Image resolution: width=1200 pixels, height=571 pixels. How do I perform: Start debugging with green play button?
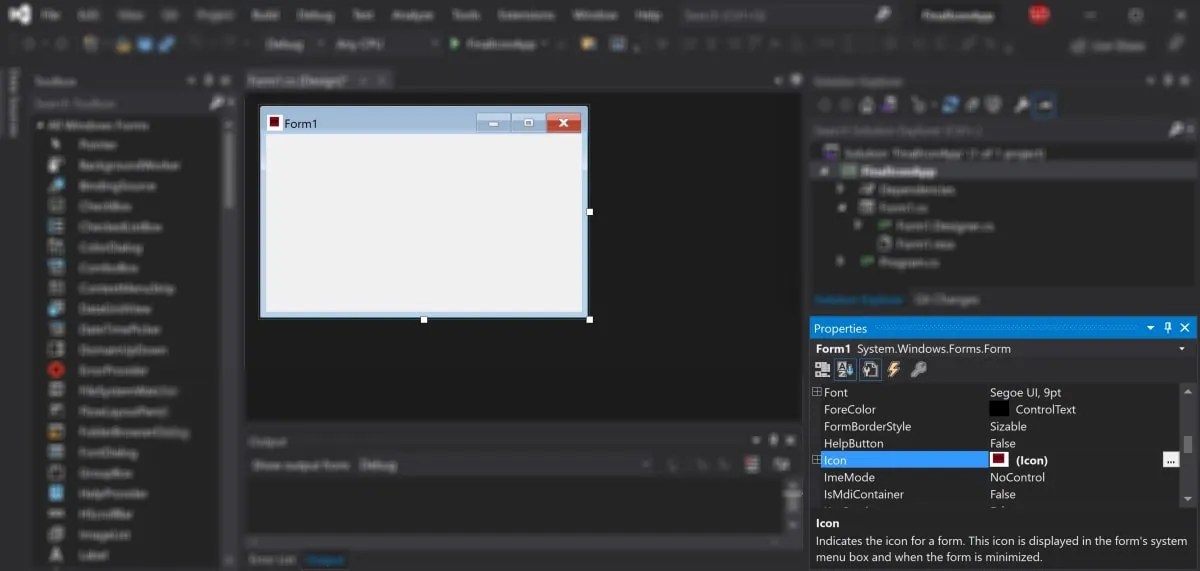455,44
